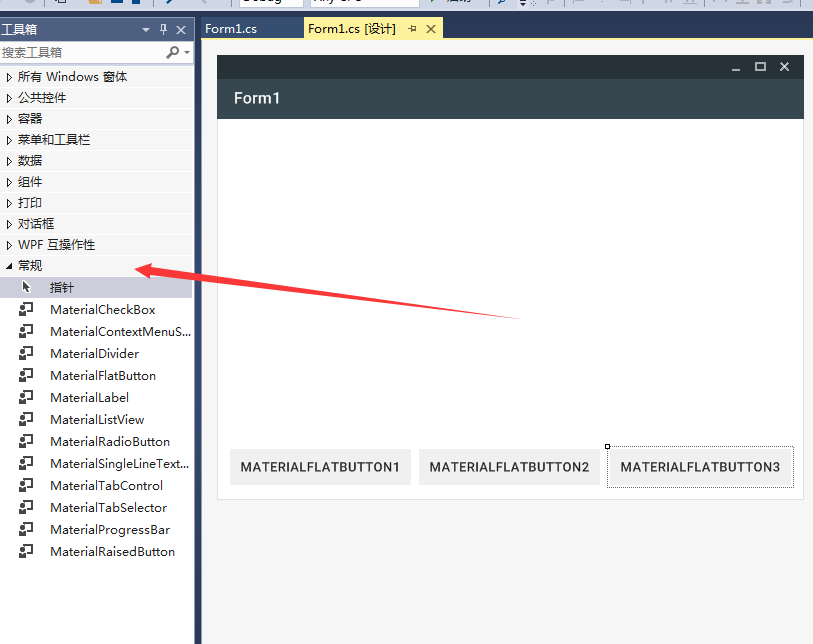Viewport: 813px width, 644px height.
Task: Maximize the Form1 designer form
Action: (x=760, y=67)
